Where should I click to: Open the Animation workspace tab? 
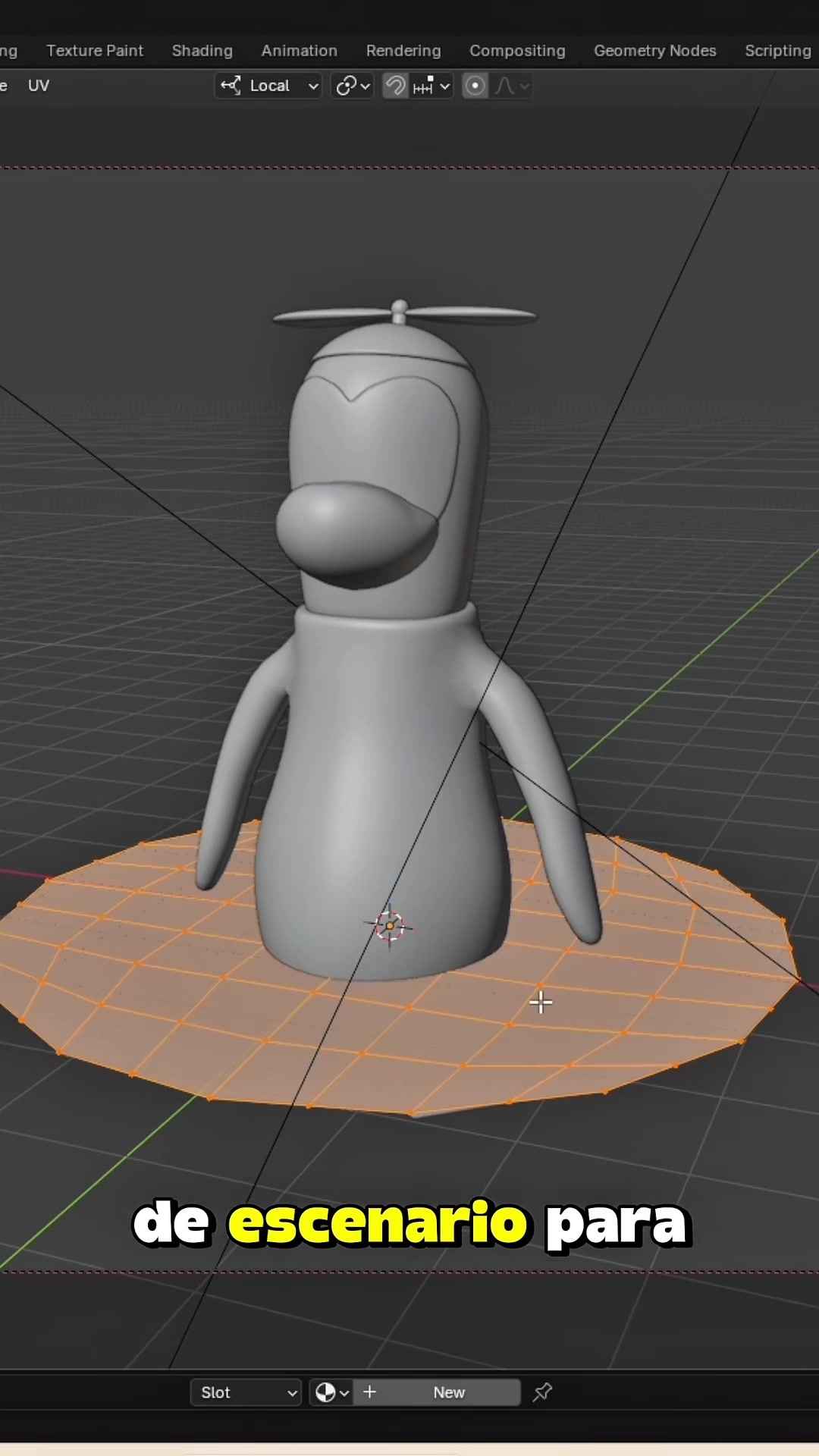(x=299, y=51)
